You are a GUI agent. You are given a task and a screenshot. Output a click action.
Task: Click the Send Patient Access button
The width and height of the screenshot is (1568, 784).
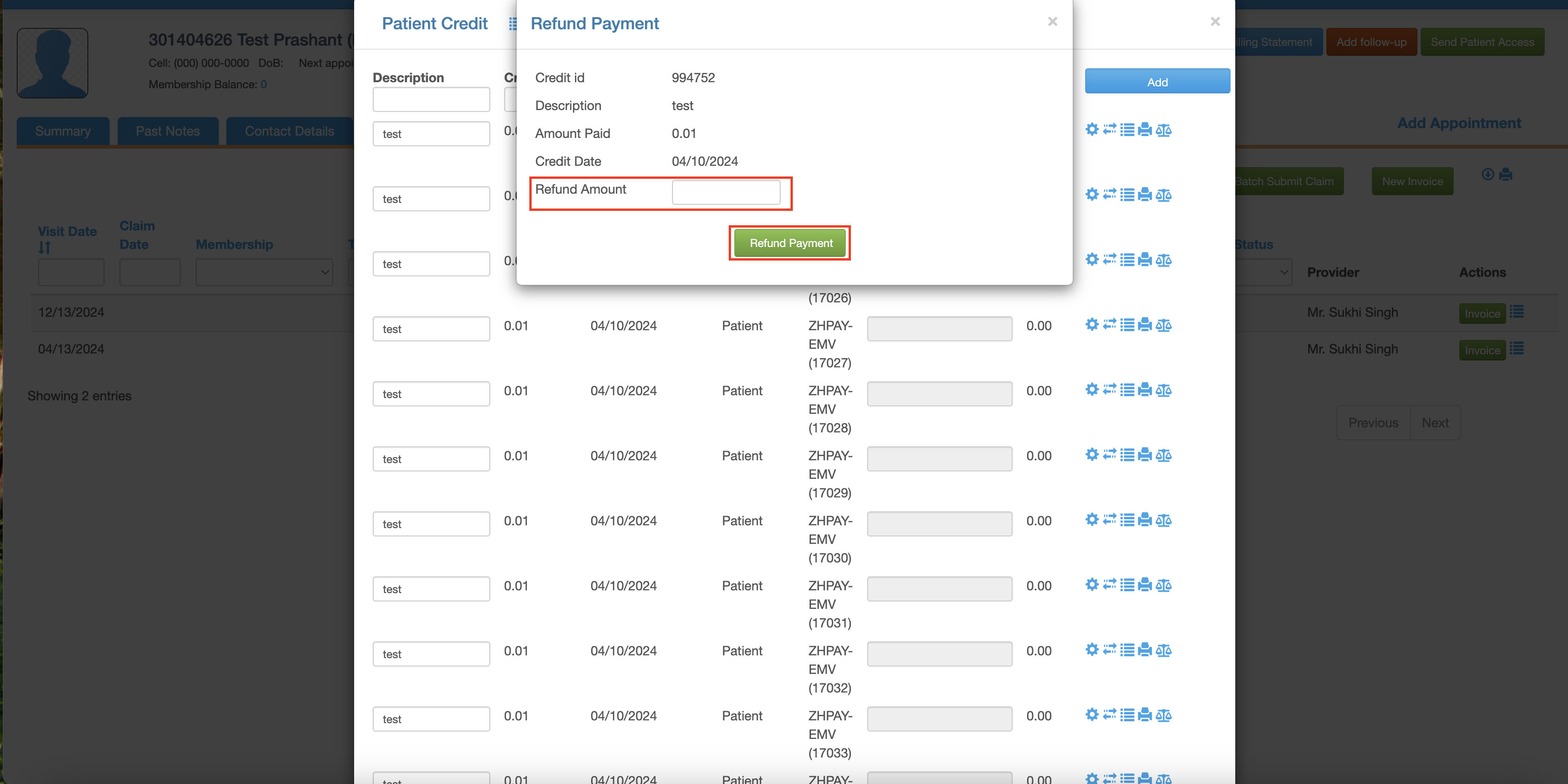[x=1482, y=42]
